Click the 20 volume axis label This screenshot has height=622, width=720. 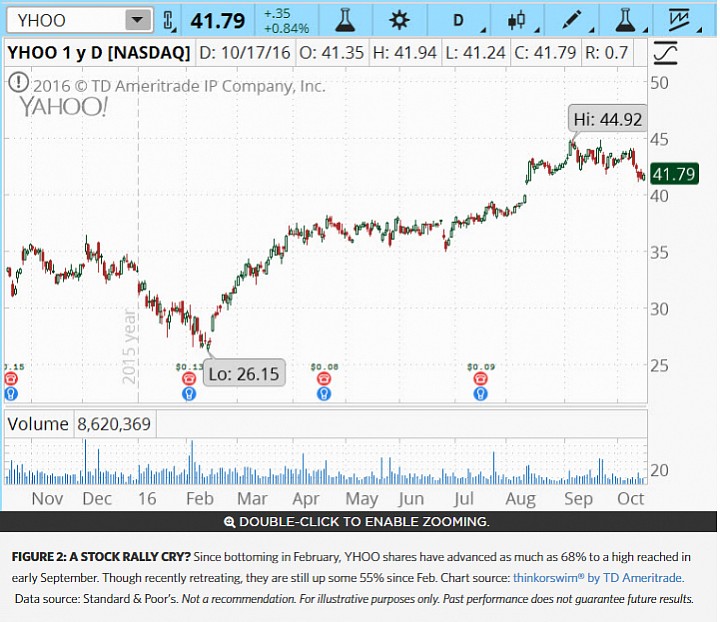659,470
